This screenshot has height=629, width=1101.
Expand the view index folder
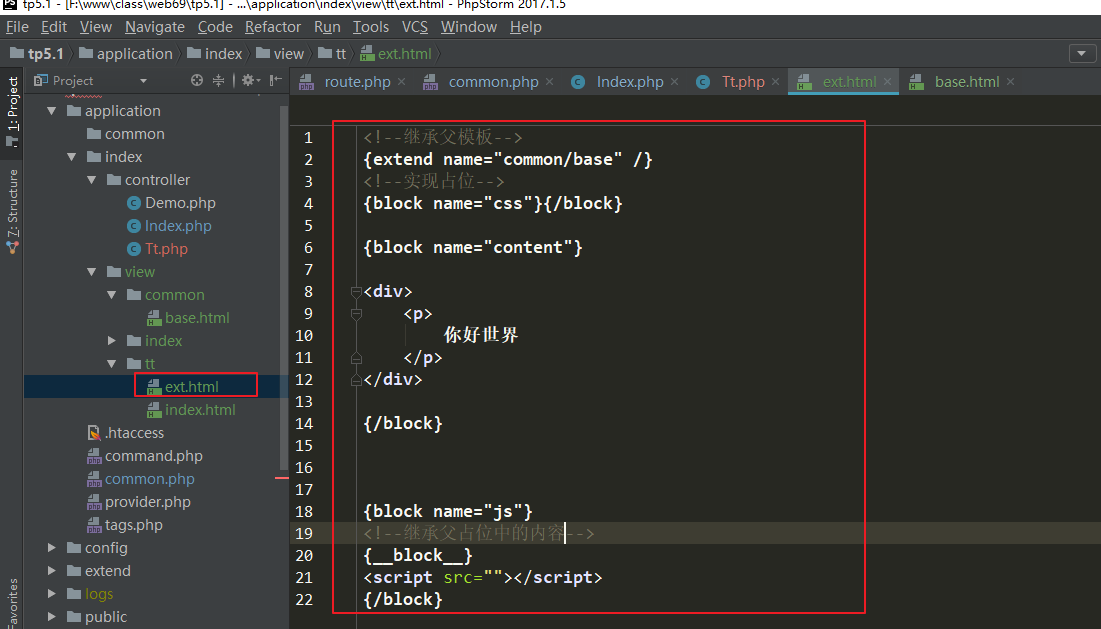click(112, 340)
